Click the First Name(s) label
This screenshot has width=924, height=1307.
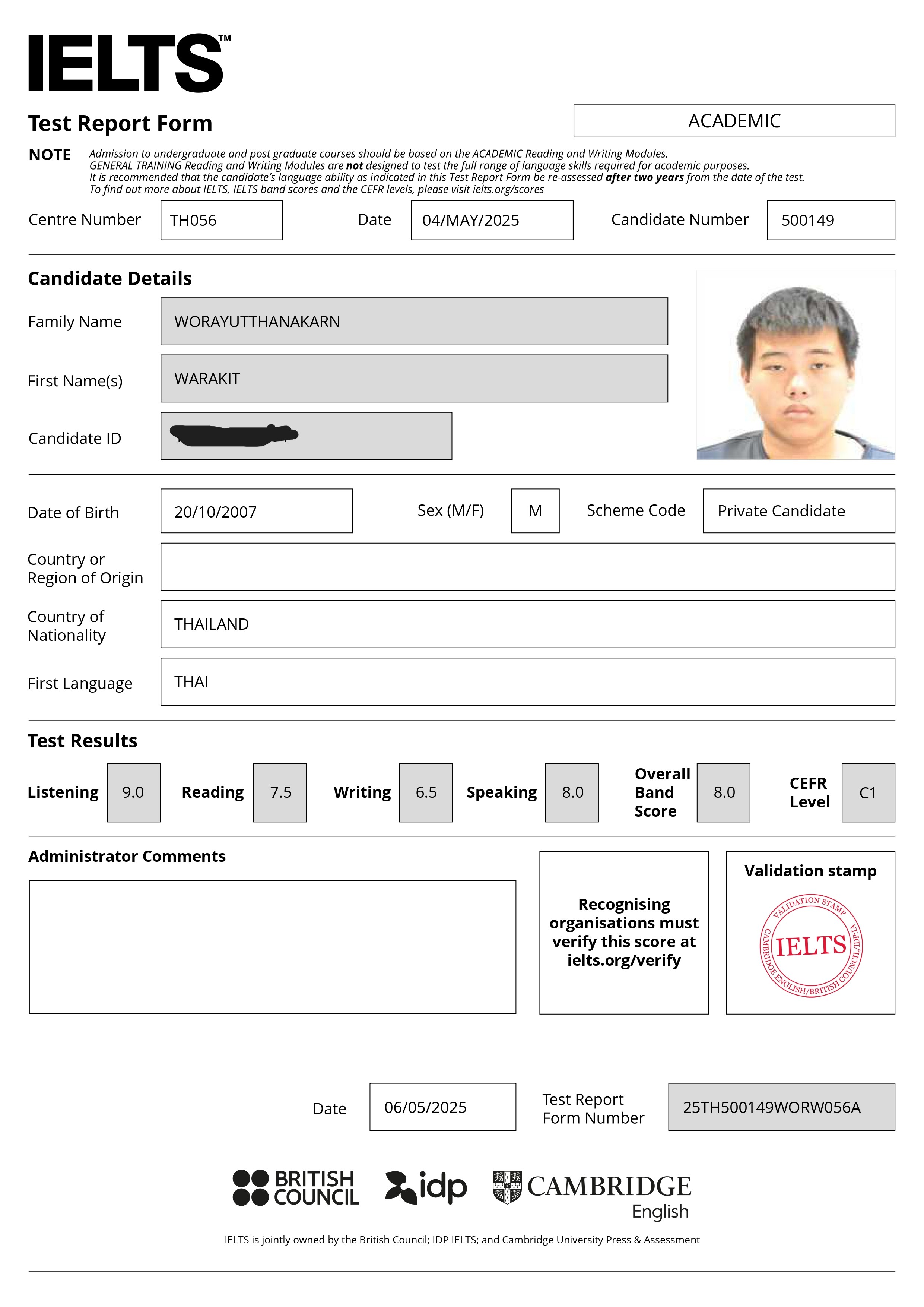[75, 381]
